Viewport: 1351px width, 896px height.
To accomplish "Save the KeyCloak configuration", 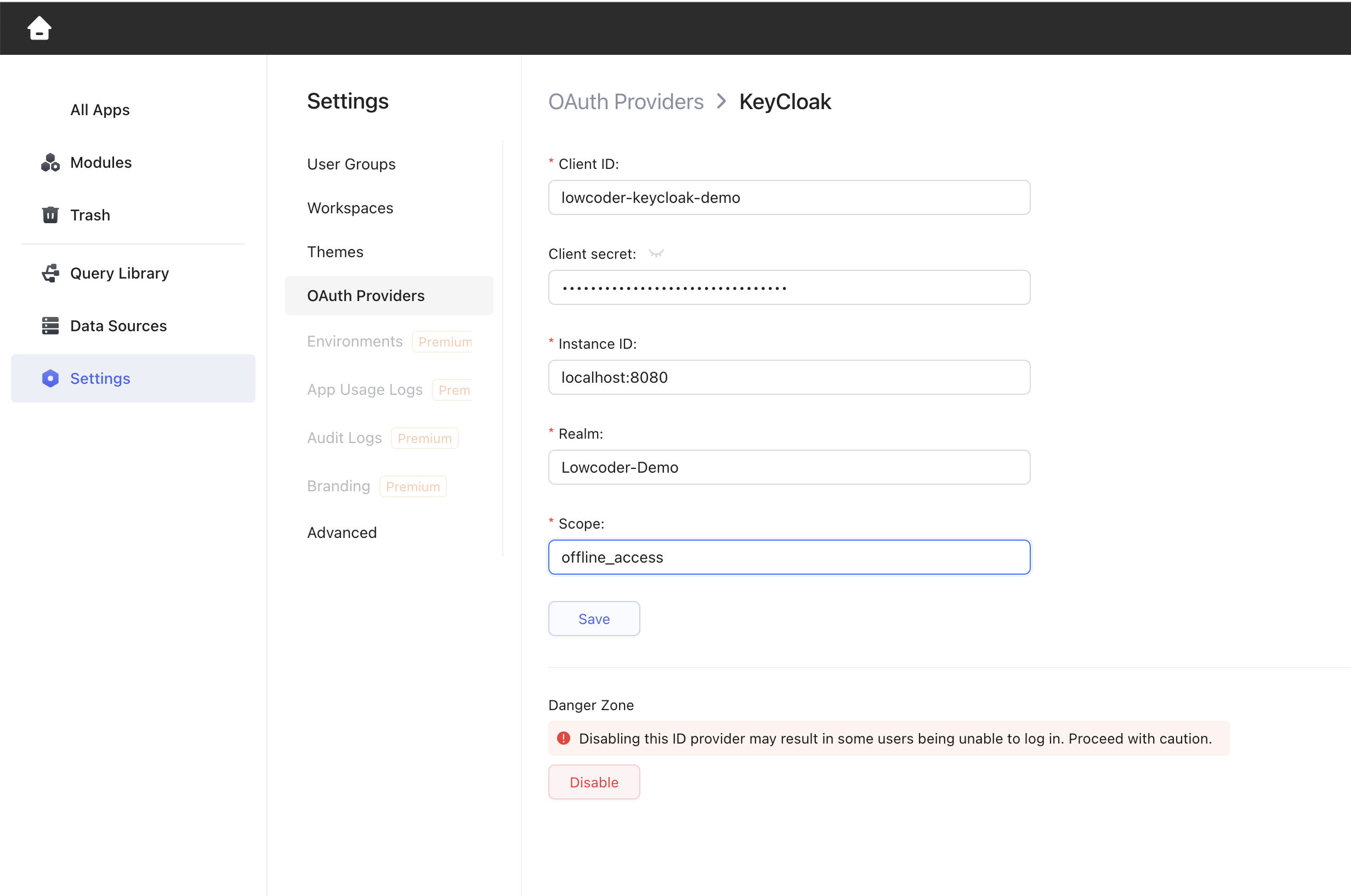I will click(x=593, y=619).
